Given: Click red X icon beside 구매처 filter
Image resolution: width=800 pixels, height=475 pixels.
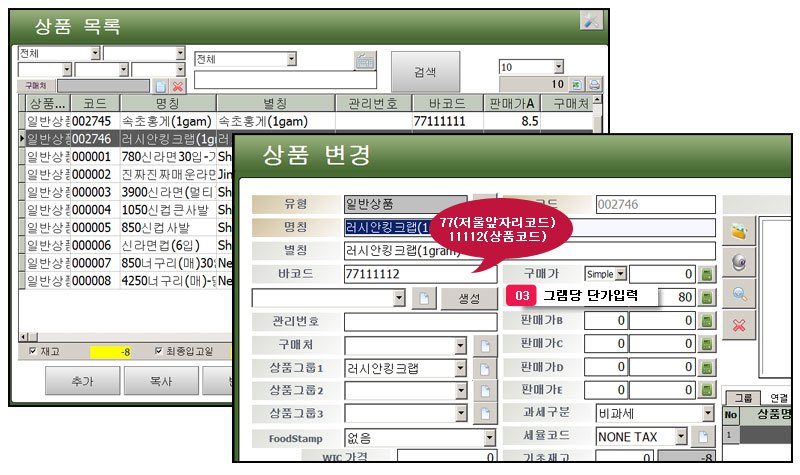Looking at the screenshot, I should (x=178, y=86).
